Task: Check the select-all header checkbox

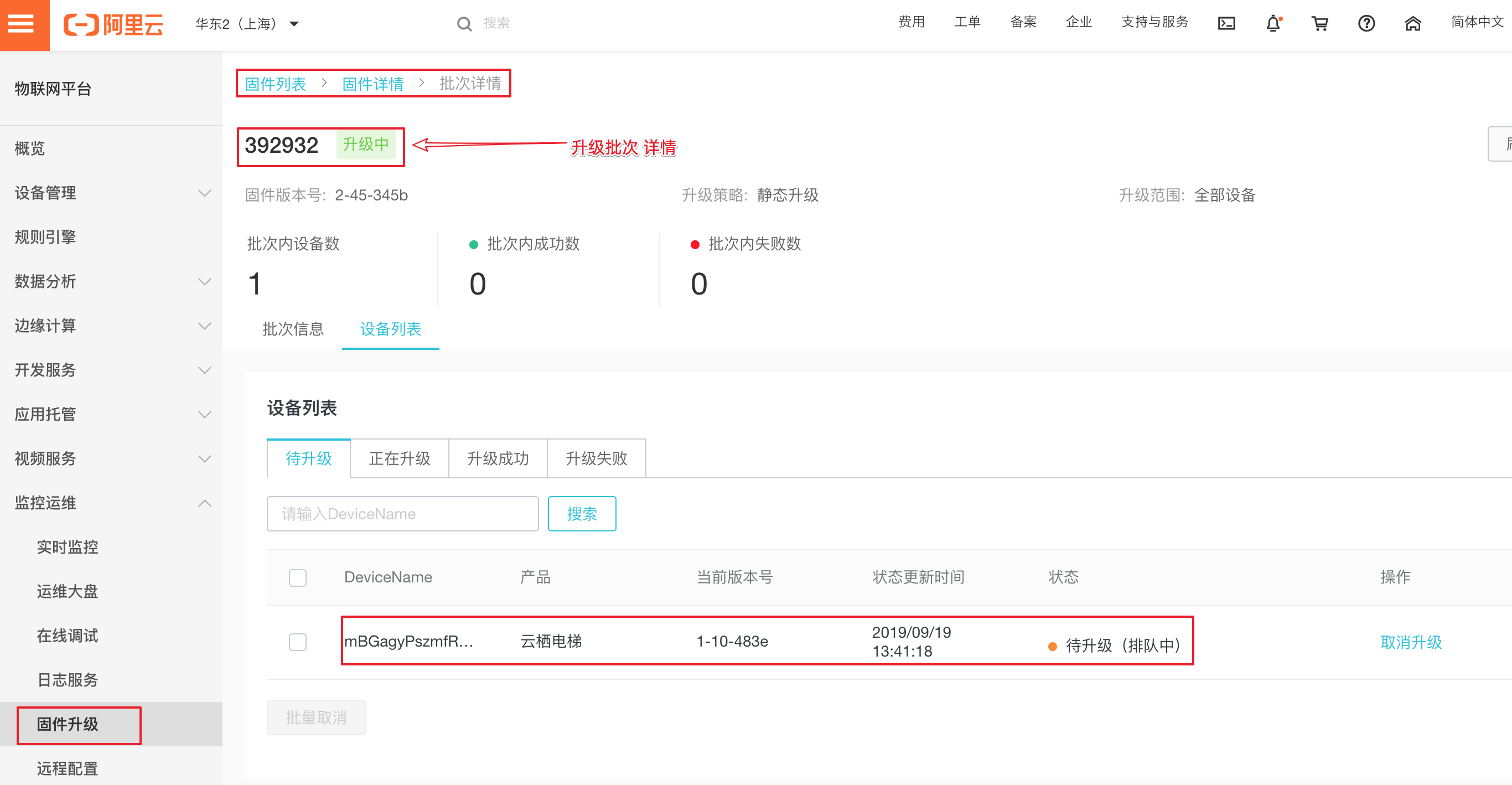Action: click(x=298, y=577)
